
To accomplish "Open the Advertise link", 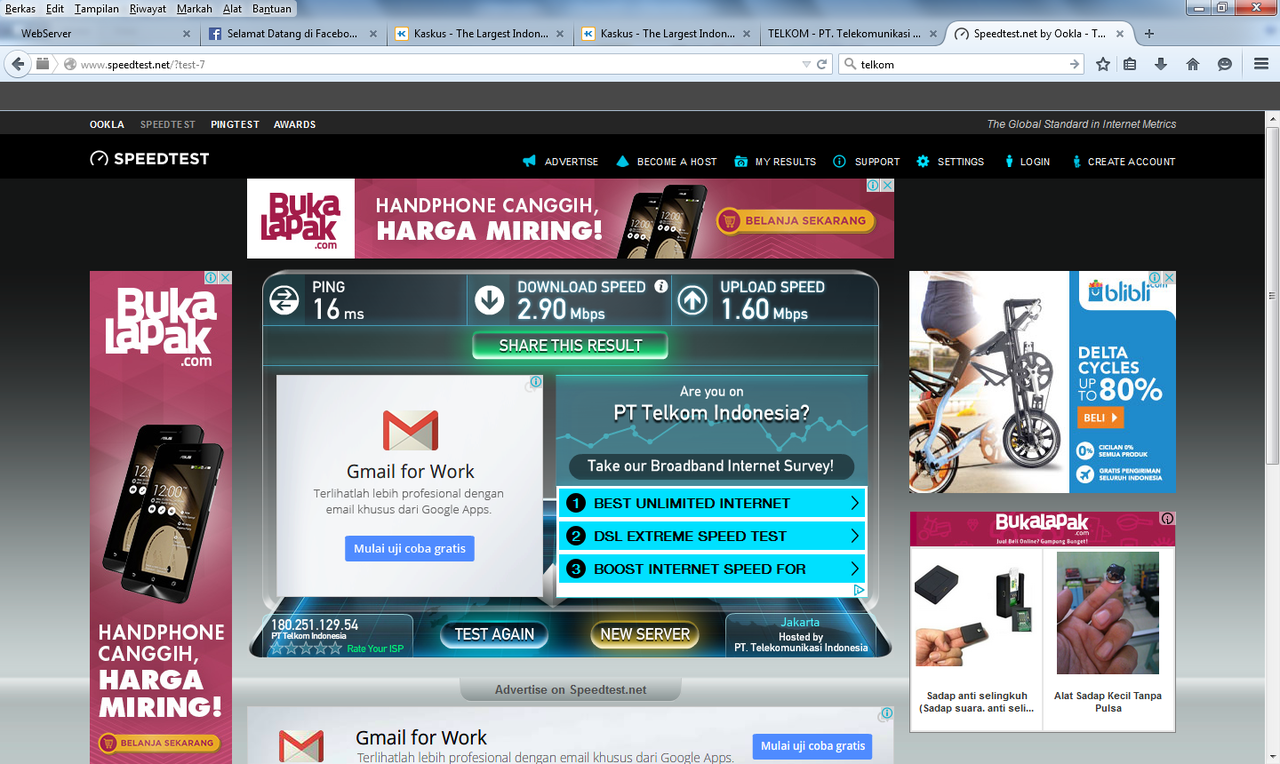I will click(x=560, y=161).
